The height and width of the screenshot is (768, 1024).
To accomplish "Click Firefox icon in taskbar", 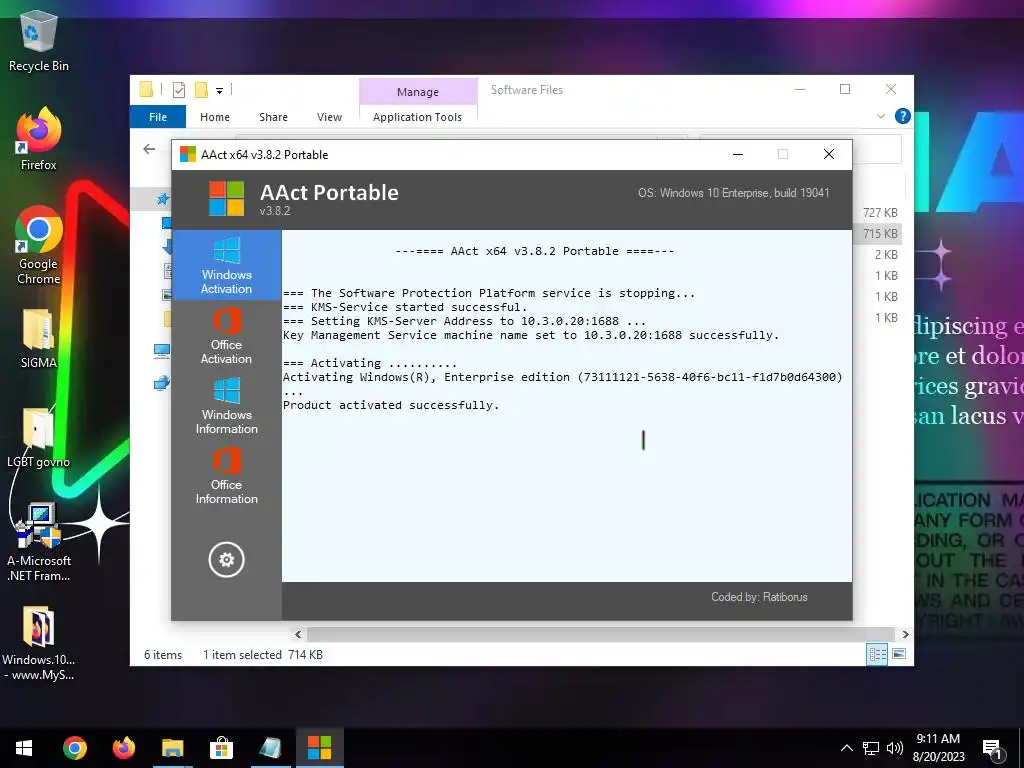I will point(123,748).
